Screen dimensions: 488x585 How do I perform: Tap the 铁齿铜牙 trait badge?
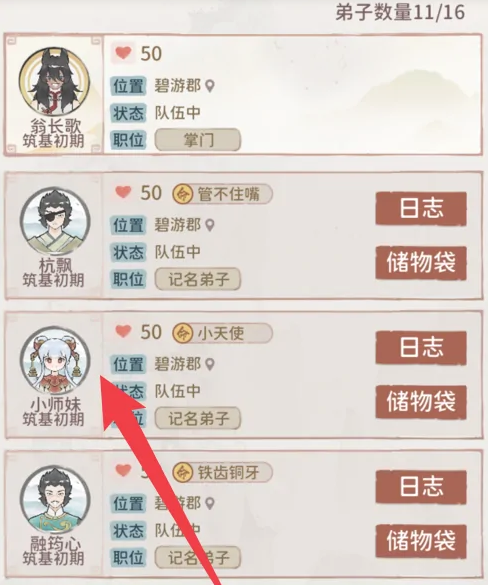click(222, 472)
